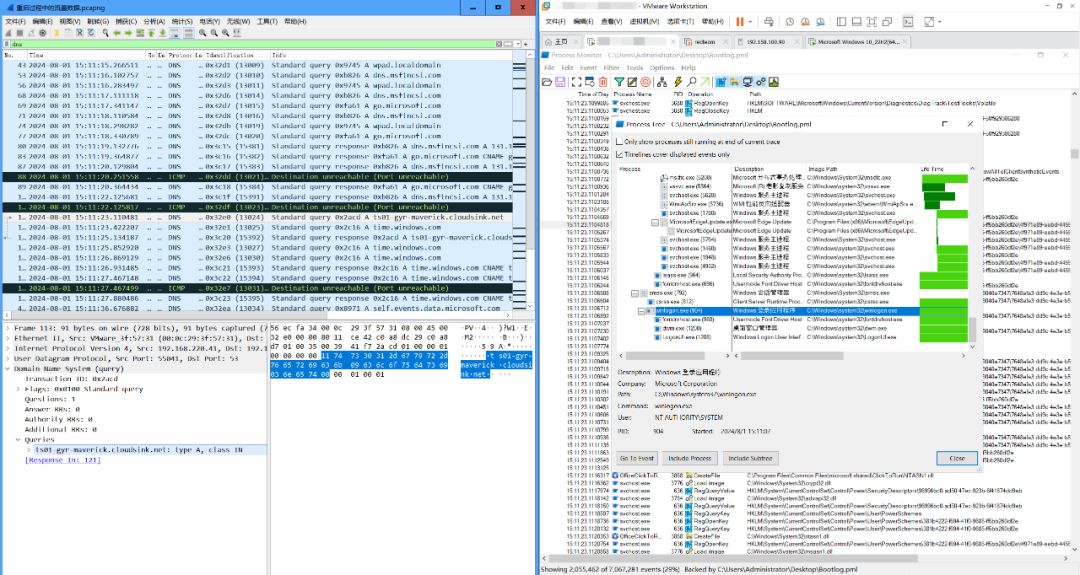Toggle Wireshark colorize packet list icon

(x=189, y=33)
